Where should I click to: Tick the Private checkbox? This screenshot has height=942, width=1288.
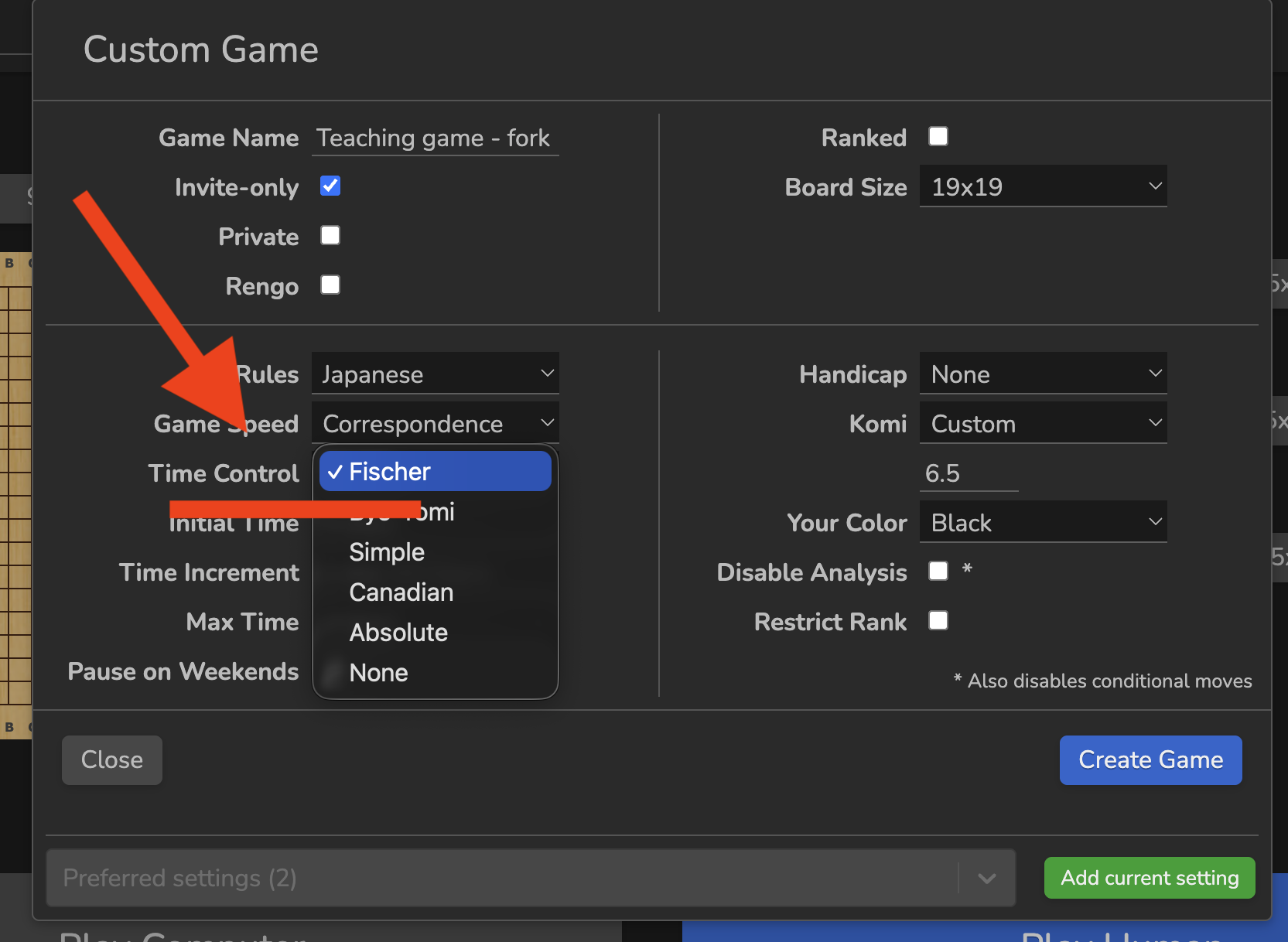(x=330, y=236)
